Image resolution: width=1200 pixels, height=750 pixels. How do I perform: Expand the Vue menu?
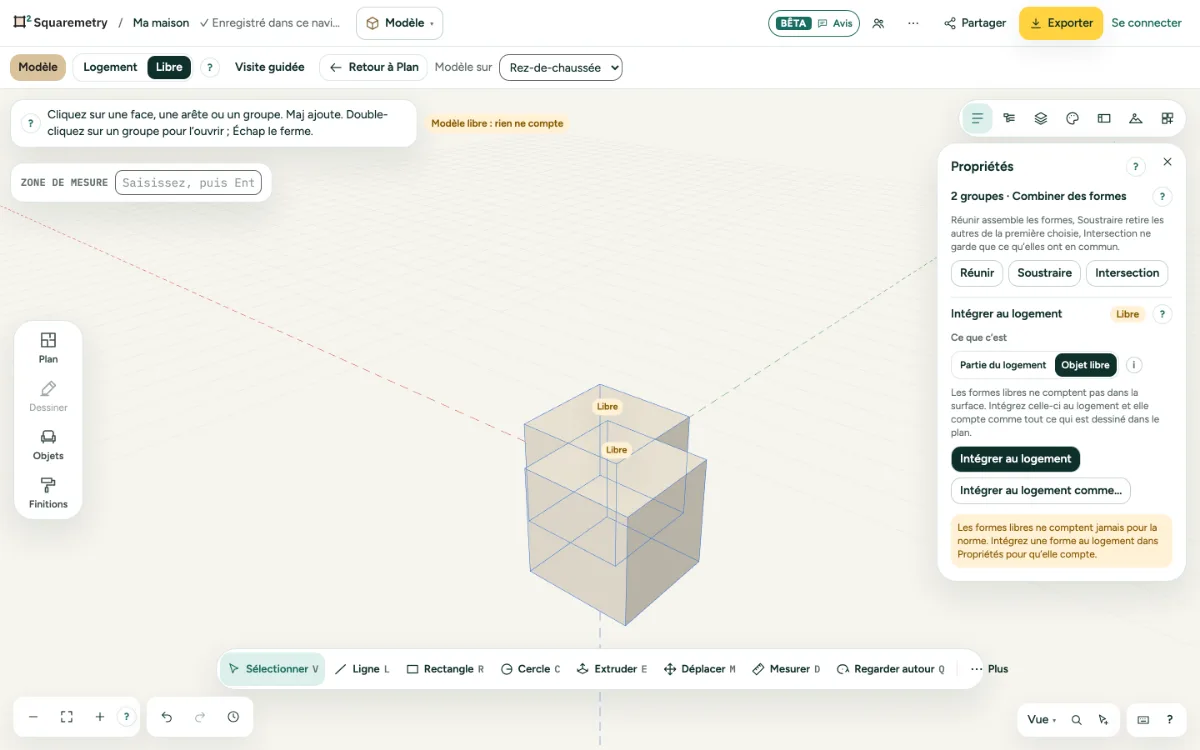click(x=1041, y=719)
